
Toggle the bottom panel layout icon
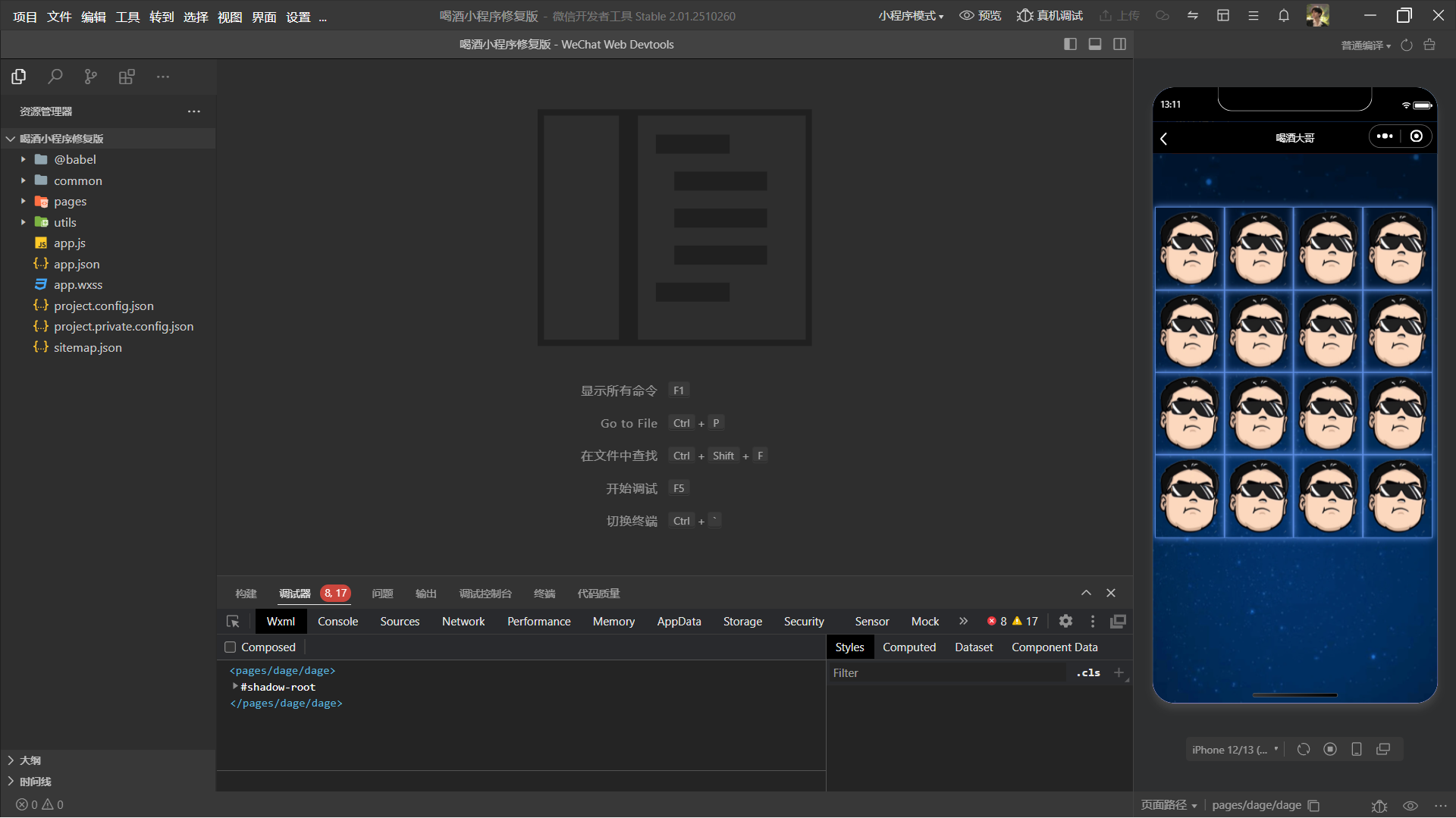click(1094, 45)
